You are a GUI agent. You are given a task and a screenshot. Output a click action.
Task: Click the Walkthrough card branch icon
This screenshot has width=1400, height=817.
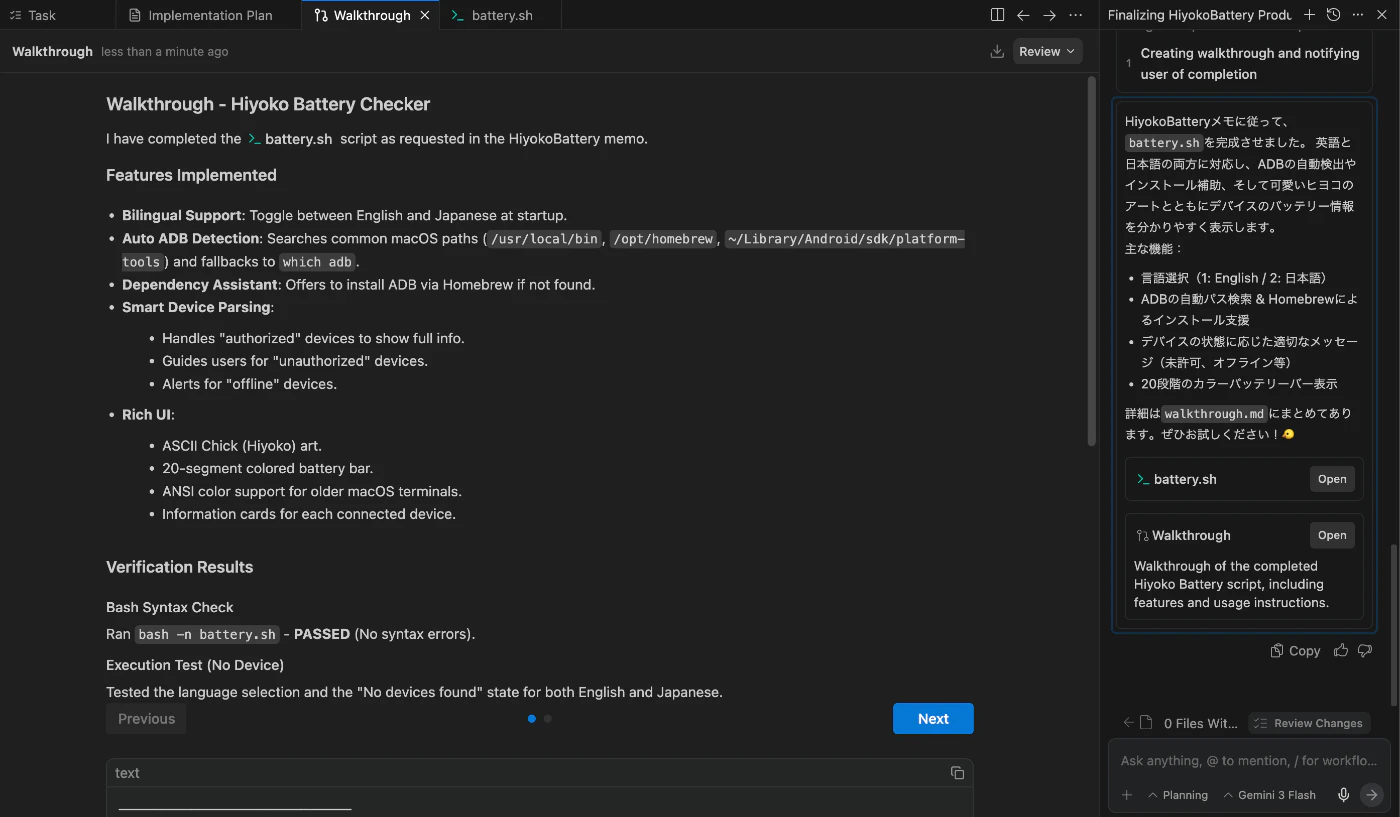[1142, 535]
